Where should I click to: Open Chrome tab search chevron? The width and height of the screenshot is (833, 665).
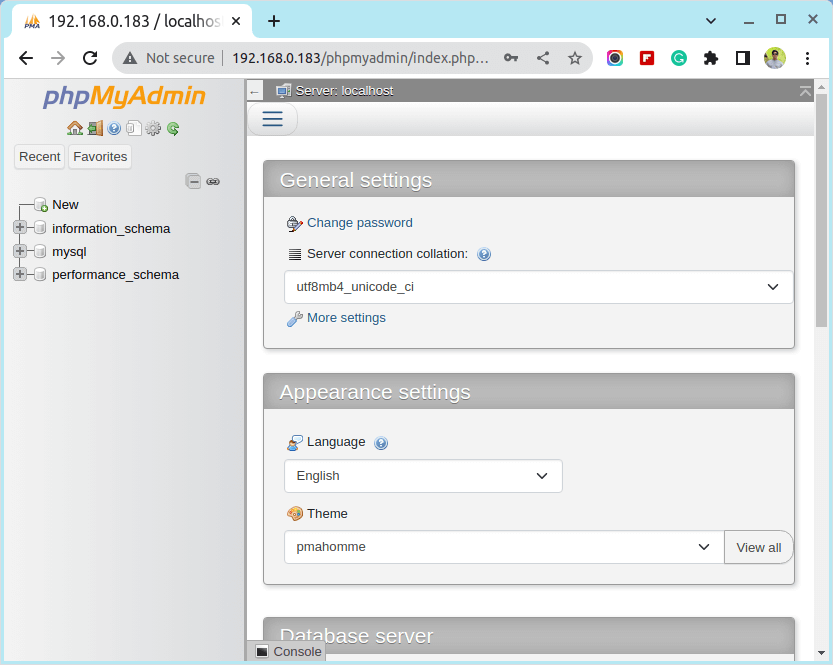710,21
